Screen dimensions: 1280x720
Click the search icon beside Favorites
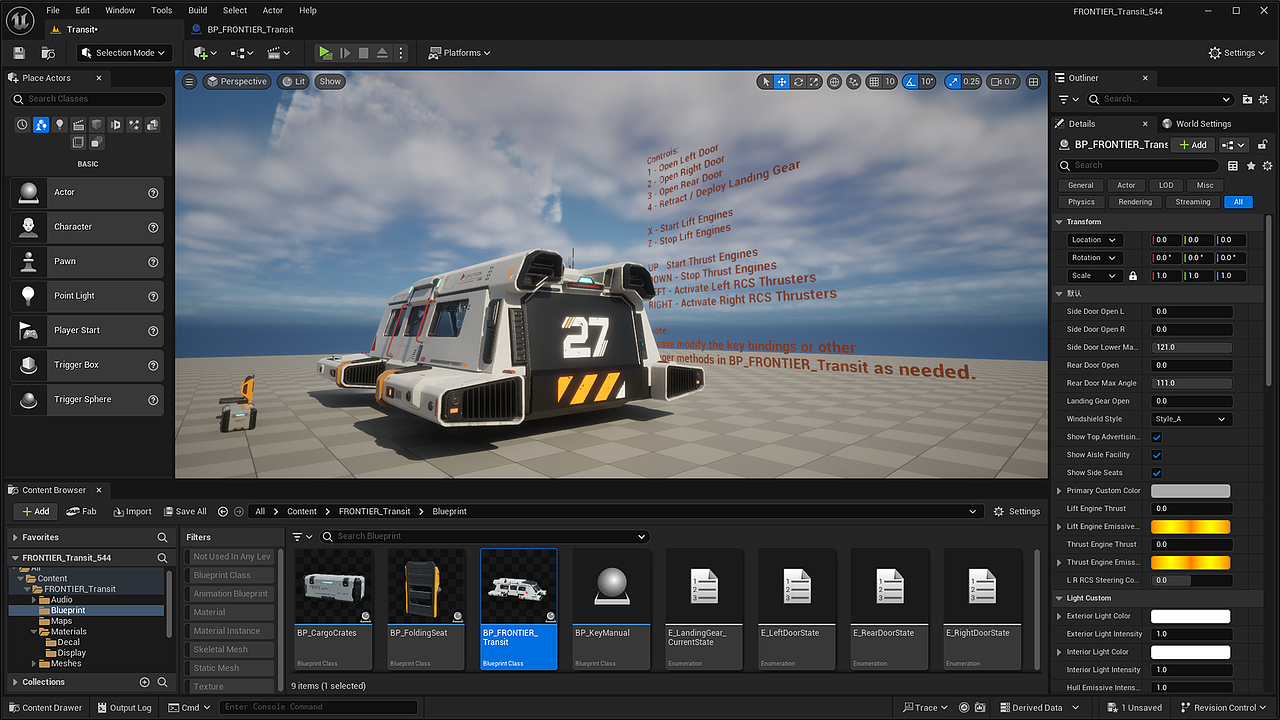click(162, 537)
